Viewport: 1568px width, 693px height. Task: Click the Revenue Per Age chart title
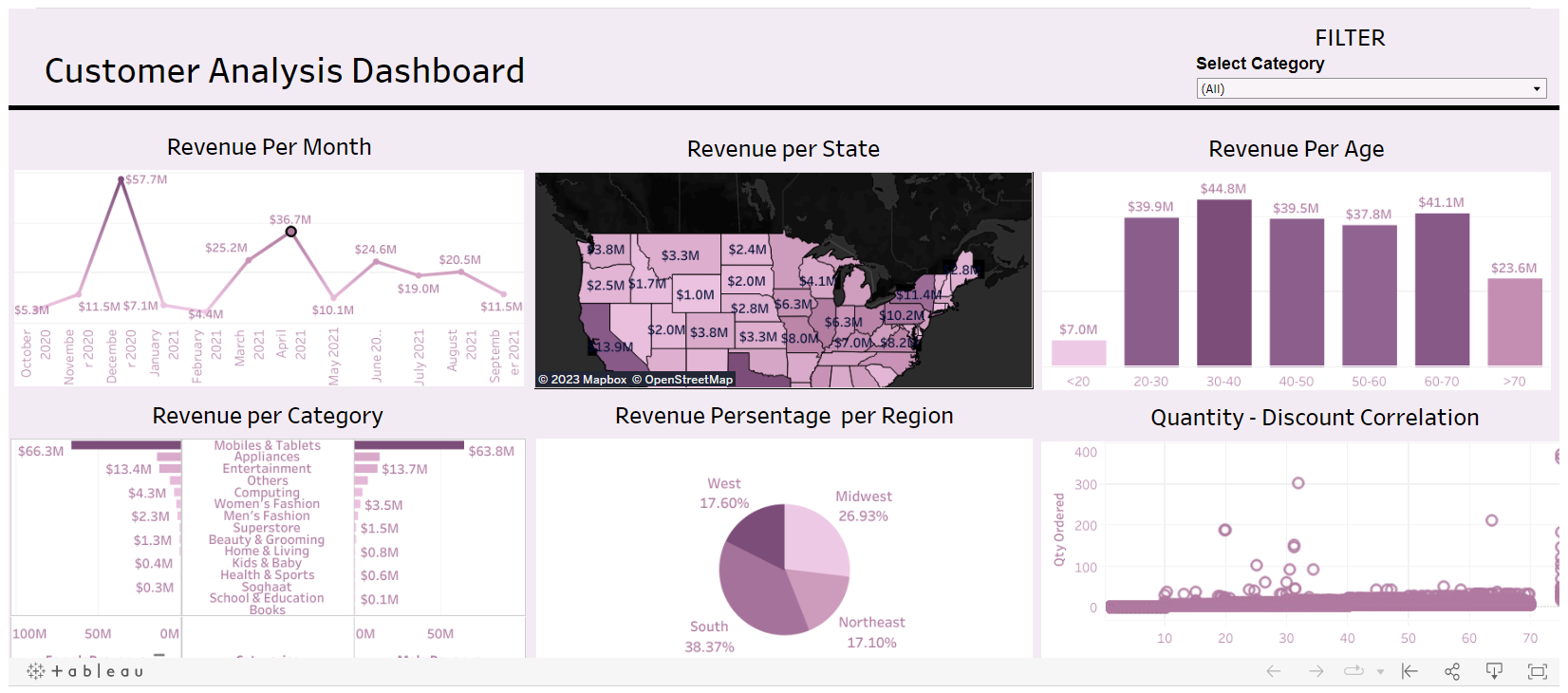1296,149
